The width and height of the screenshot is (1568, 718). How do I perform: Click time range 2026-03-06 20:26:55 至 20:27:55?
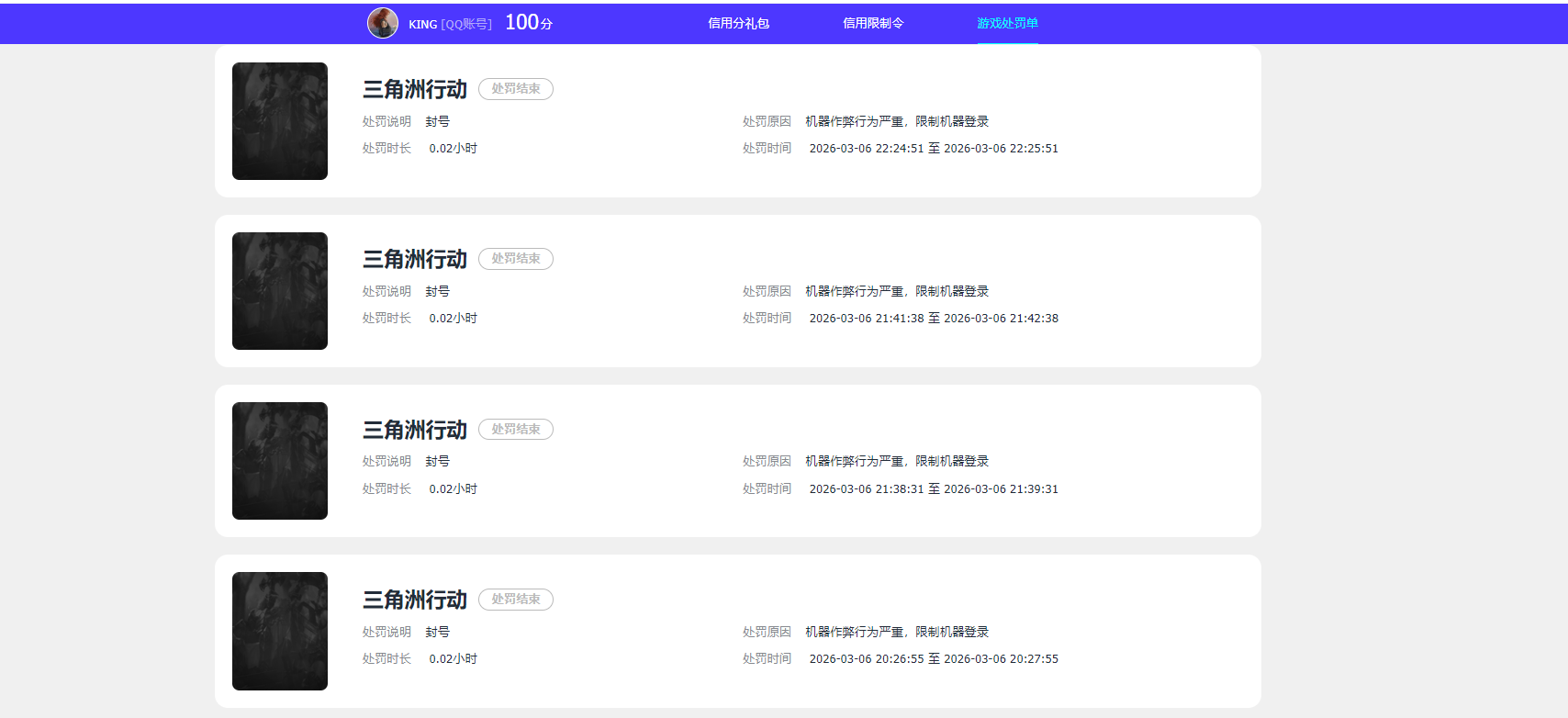click(934, 658)
